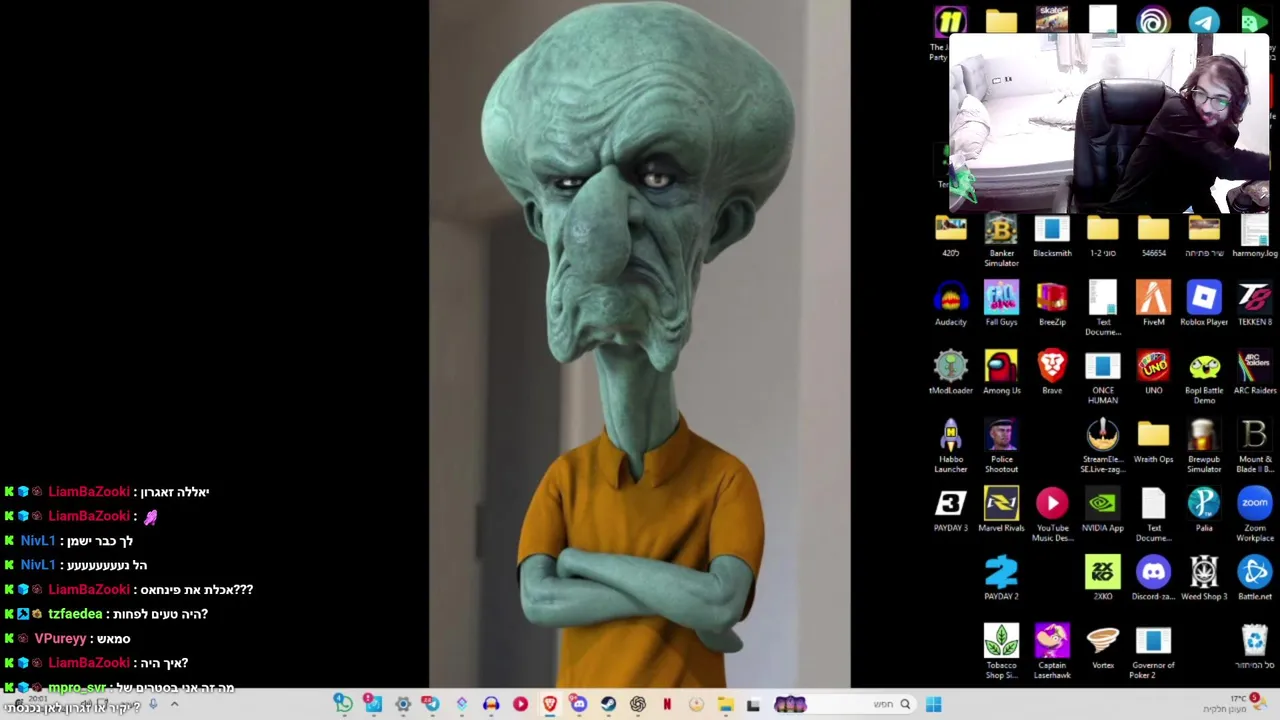The image size is (1280, 720).
Task: Open the PAYDAY 2 desktop icon
Action: point(1001,578)
